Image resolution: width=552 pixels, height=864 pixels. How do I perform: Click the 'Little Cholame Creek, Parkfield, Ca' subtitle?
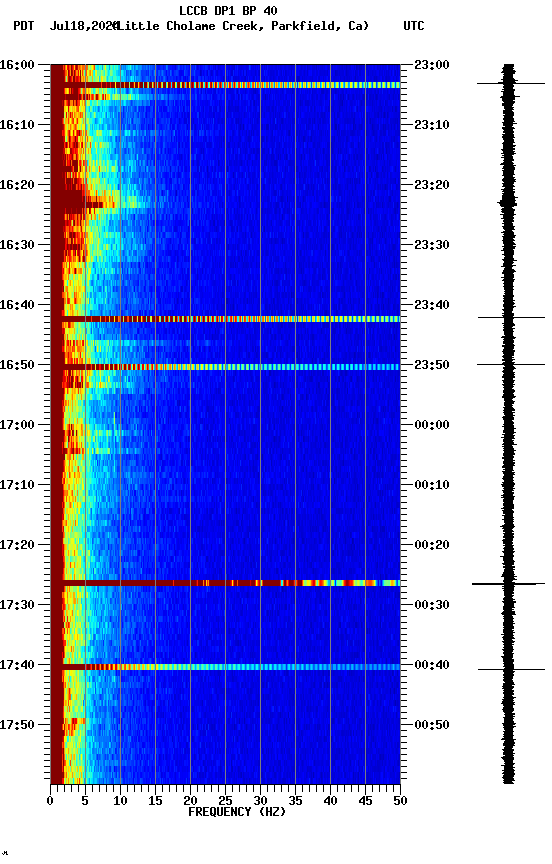[243, 26]
